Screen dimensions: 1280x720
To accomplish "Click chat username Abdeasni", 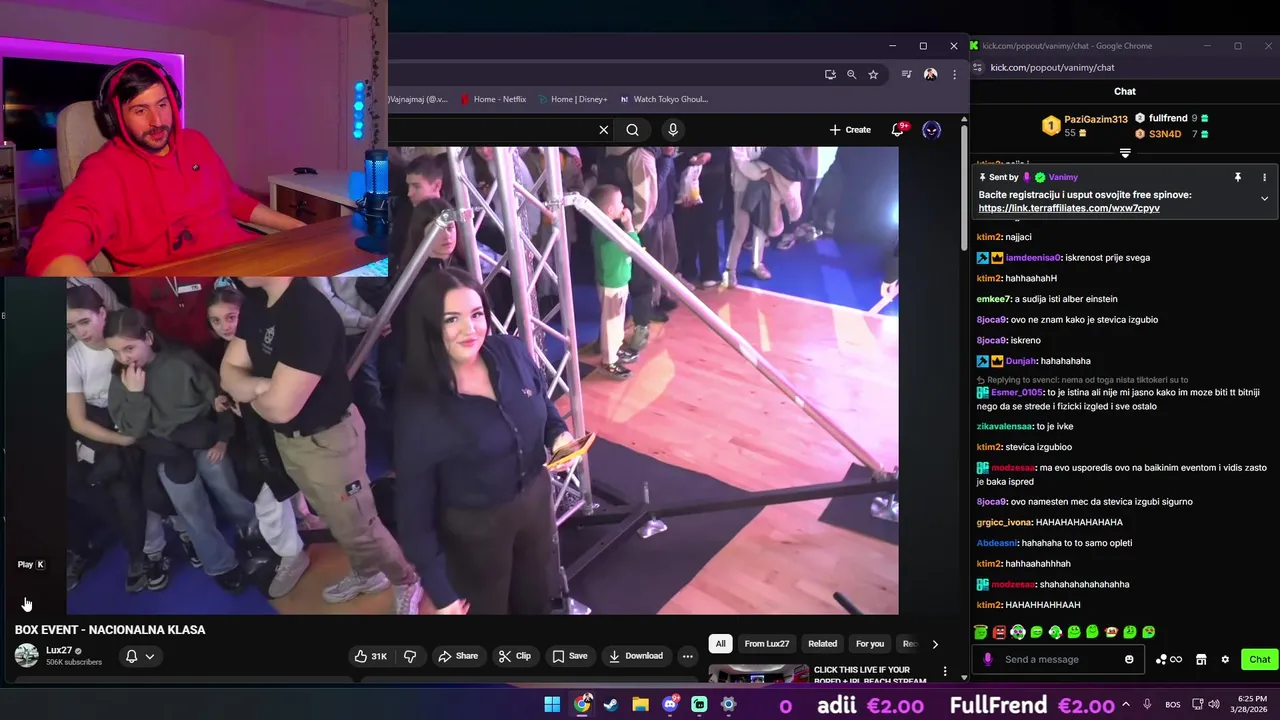I will [997, 543].
